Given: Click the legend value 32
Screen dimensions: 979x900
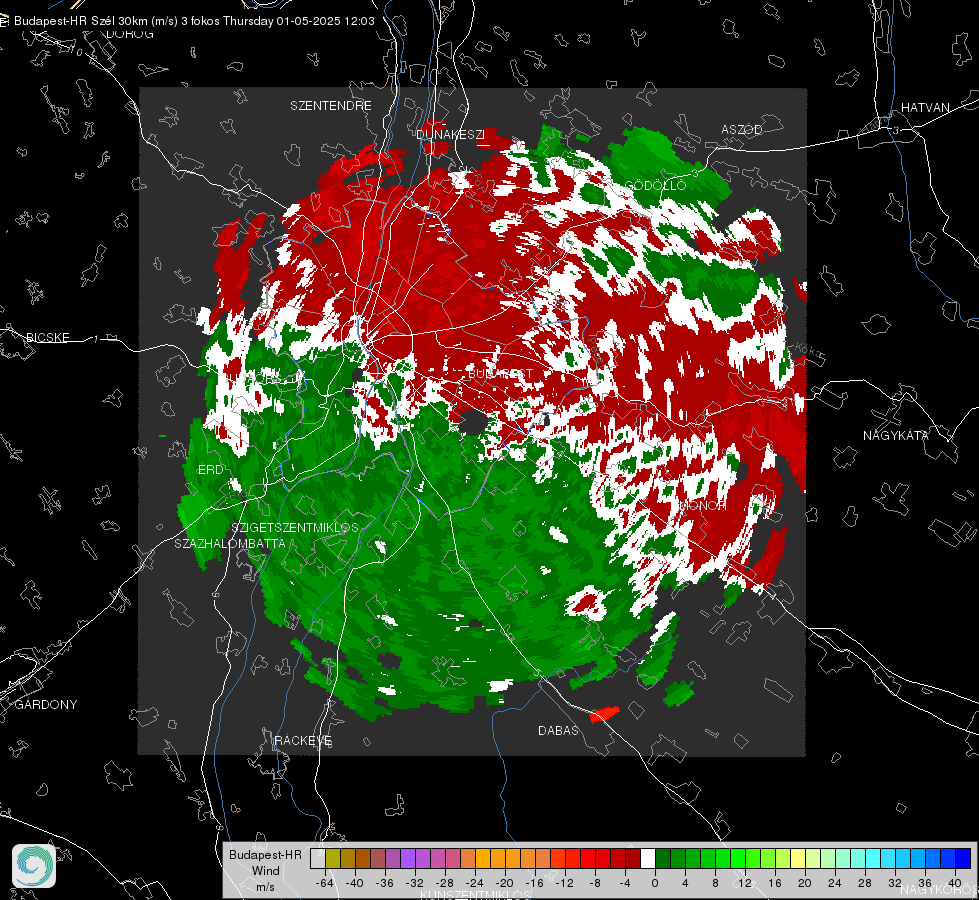Looking at the screenshot, I should 894,883.
